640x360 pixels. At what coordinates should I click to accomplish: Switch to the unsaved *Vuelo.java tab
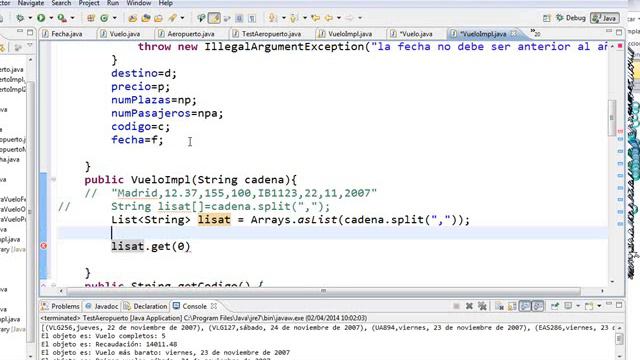pyautogui.click(x=416, y=34)
